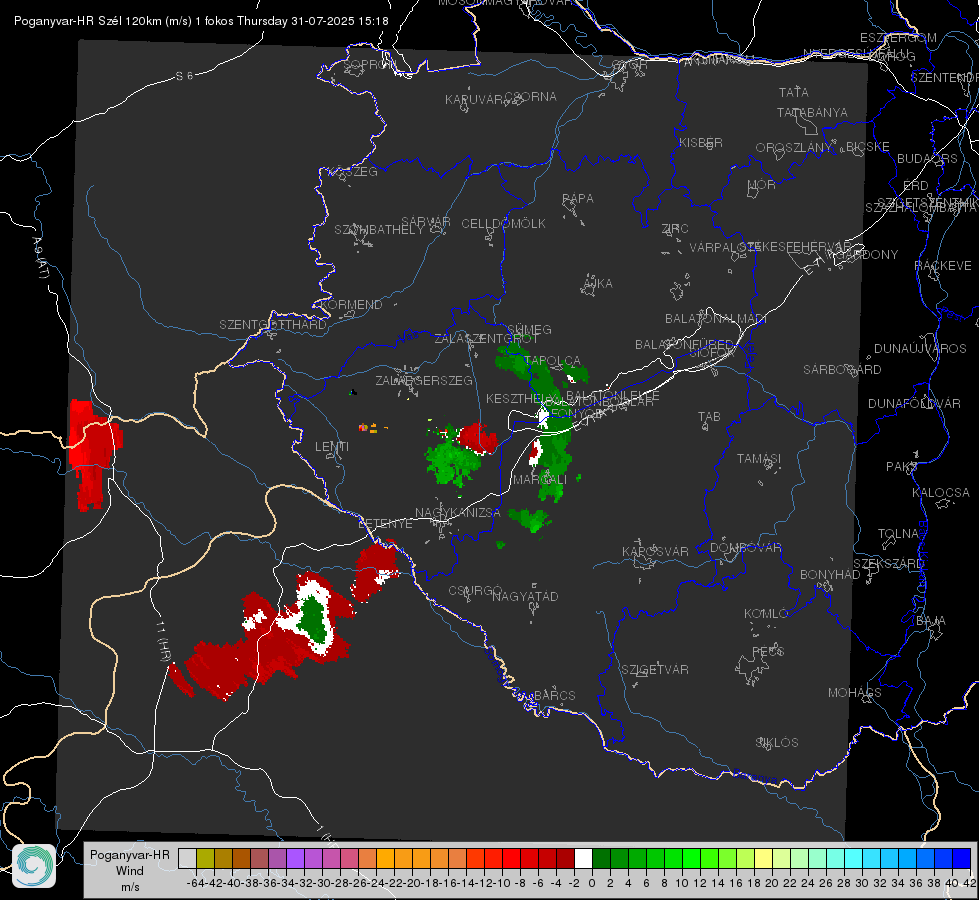The image size is (979, 900).
Task: Click the SÜMEG city label
Action: tap(529, 329)
